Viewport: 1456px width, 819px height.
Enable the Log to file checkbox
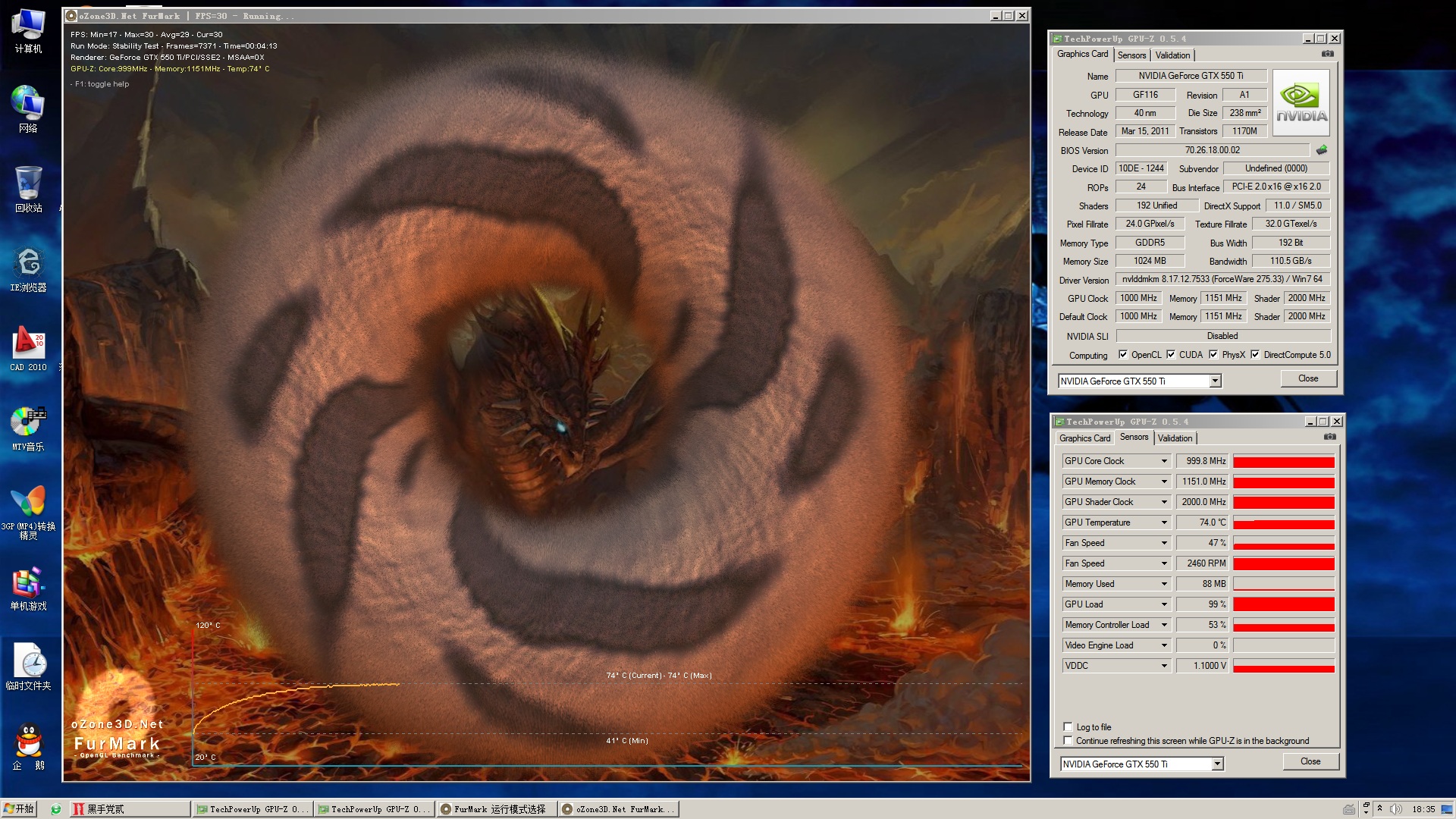click(x=1068, y=726)
